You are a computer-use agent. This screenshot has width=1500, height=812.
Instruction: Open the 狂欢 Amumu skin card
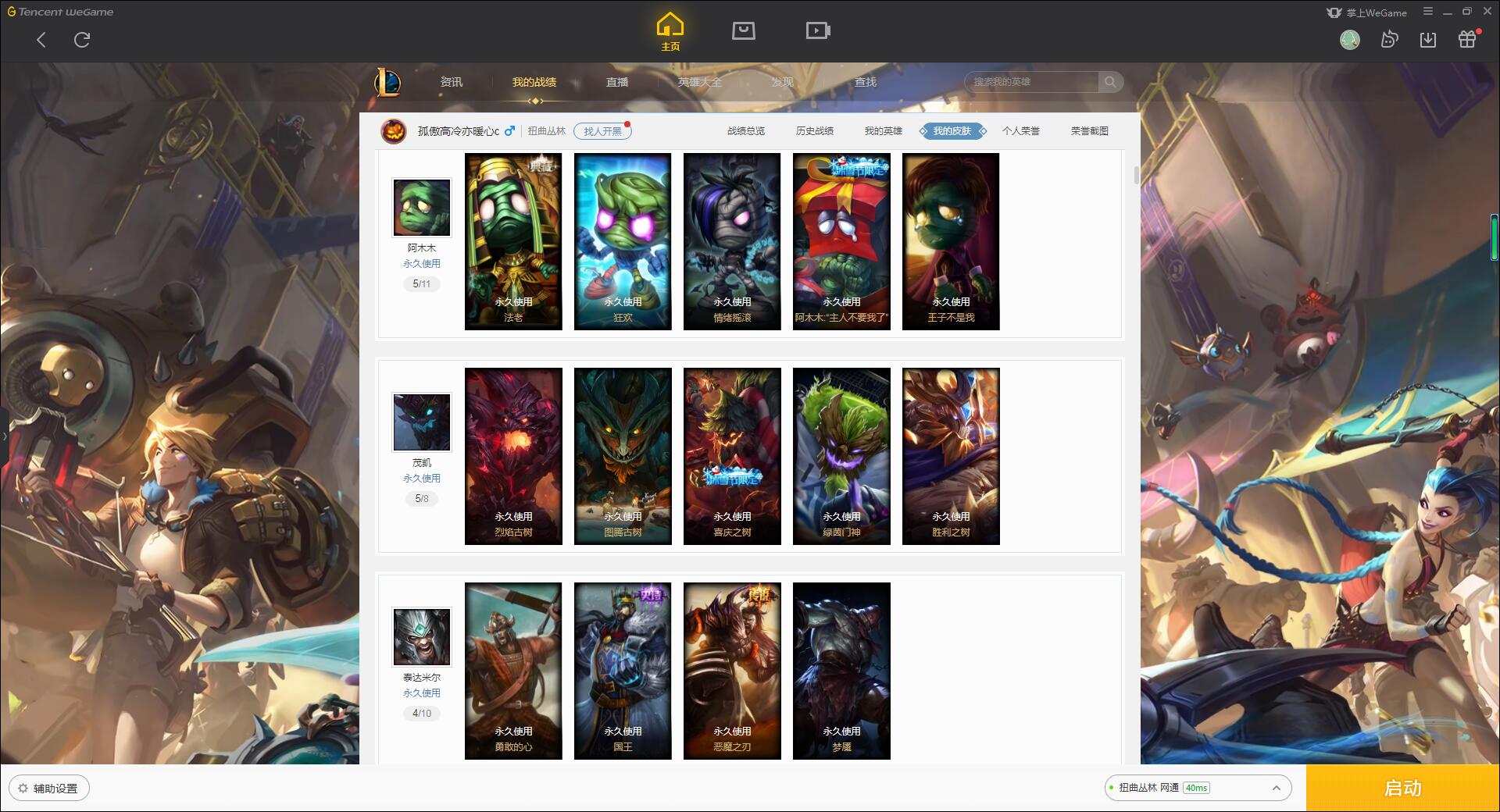(623, 241)
